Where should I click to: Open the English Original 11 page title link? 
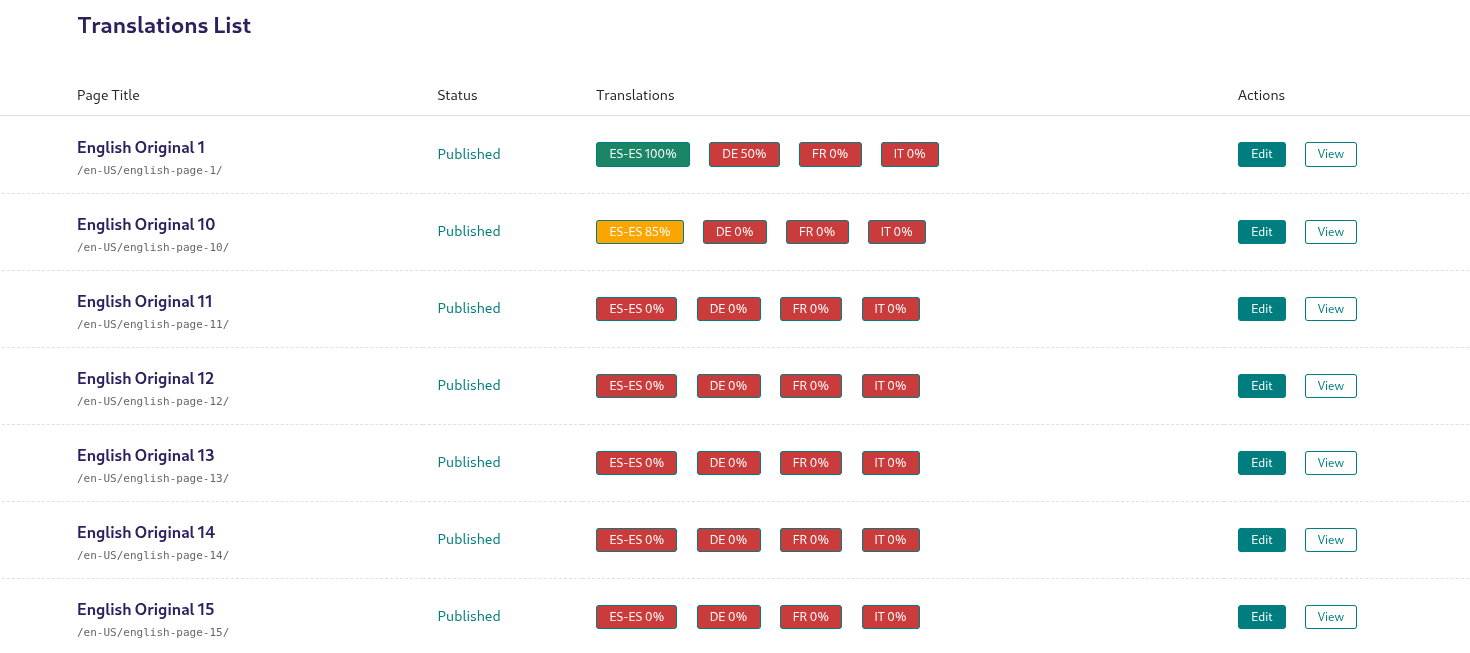(x=145, y=301)
